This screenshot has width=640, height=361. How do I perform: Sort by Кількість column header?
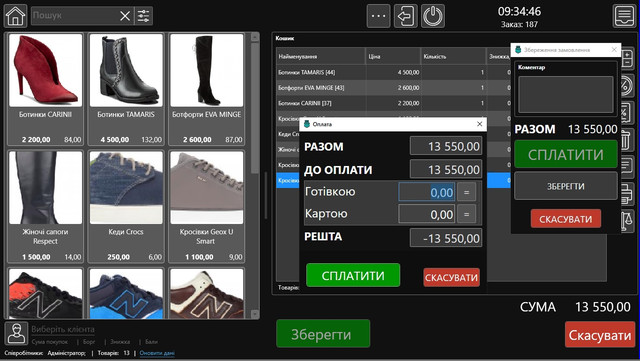453,56
